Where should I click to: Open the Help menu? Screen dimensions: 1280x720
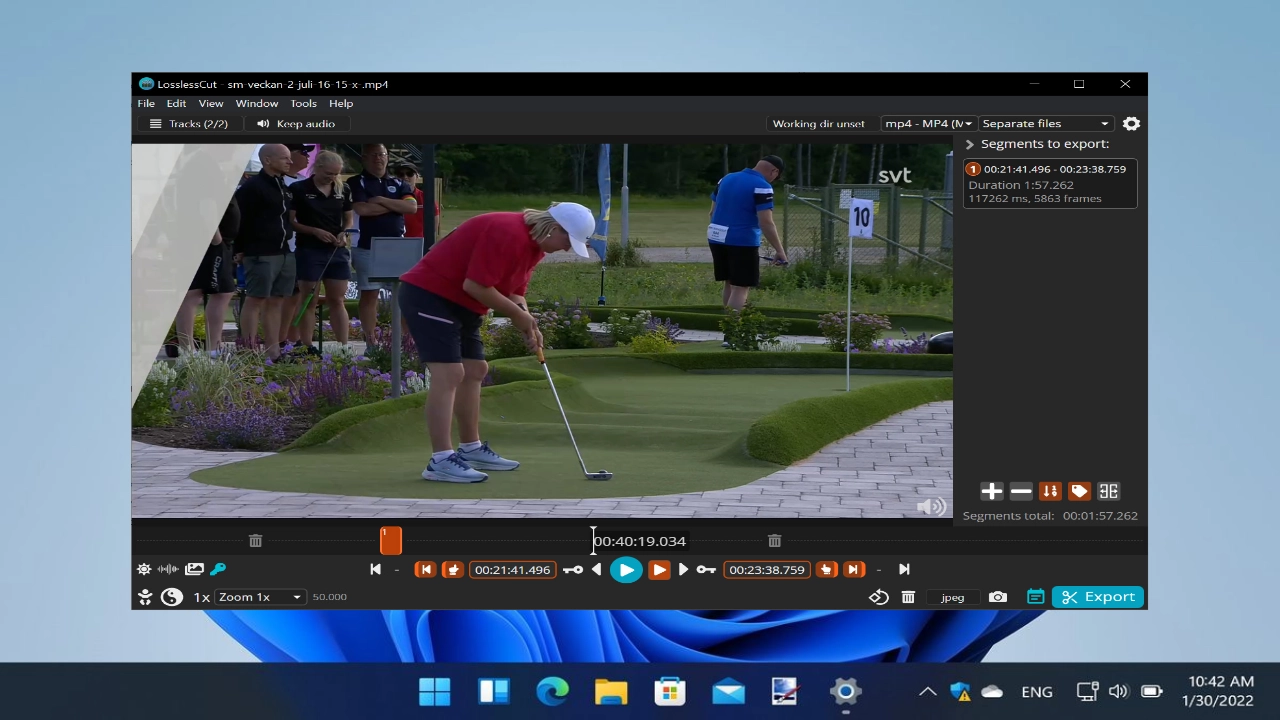341,103
